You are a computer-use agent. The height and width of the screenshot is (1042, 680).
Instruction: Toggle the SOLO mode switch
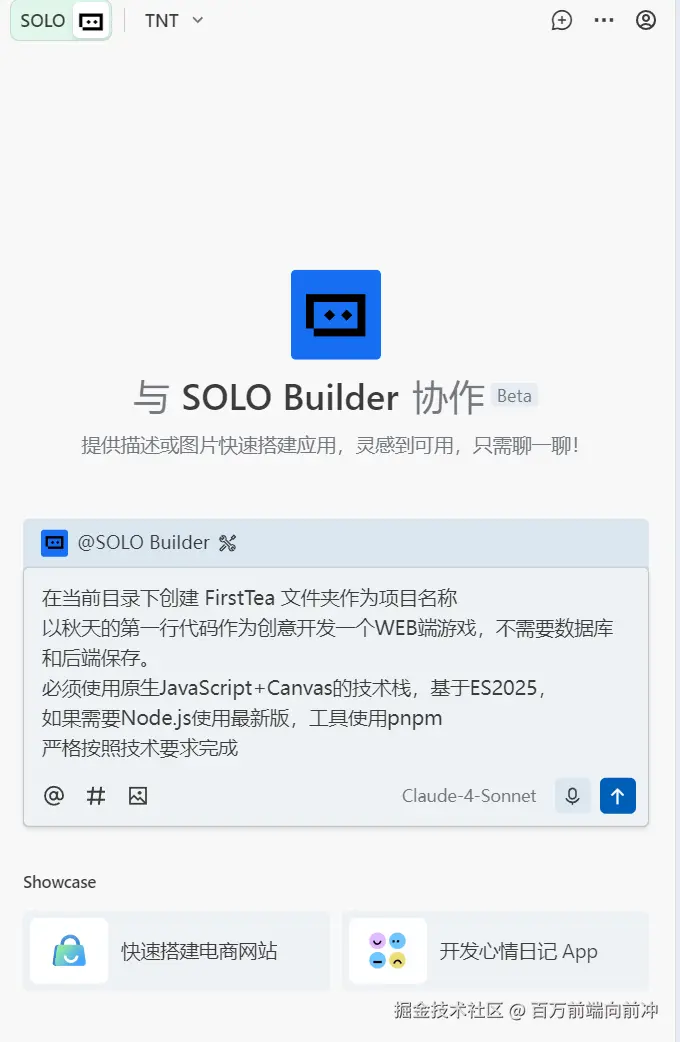click(x=60, y=21)
